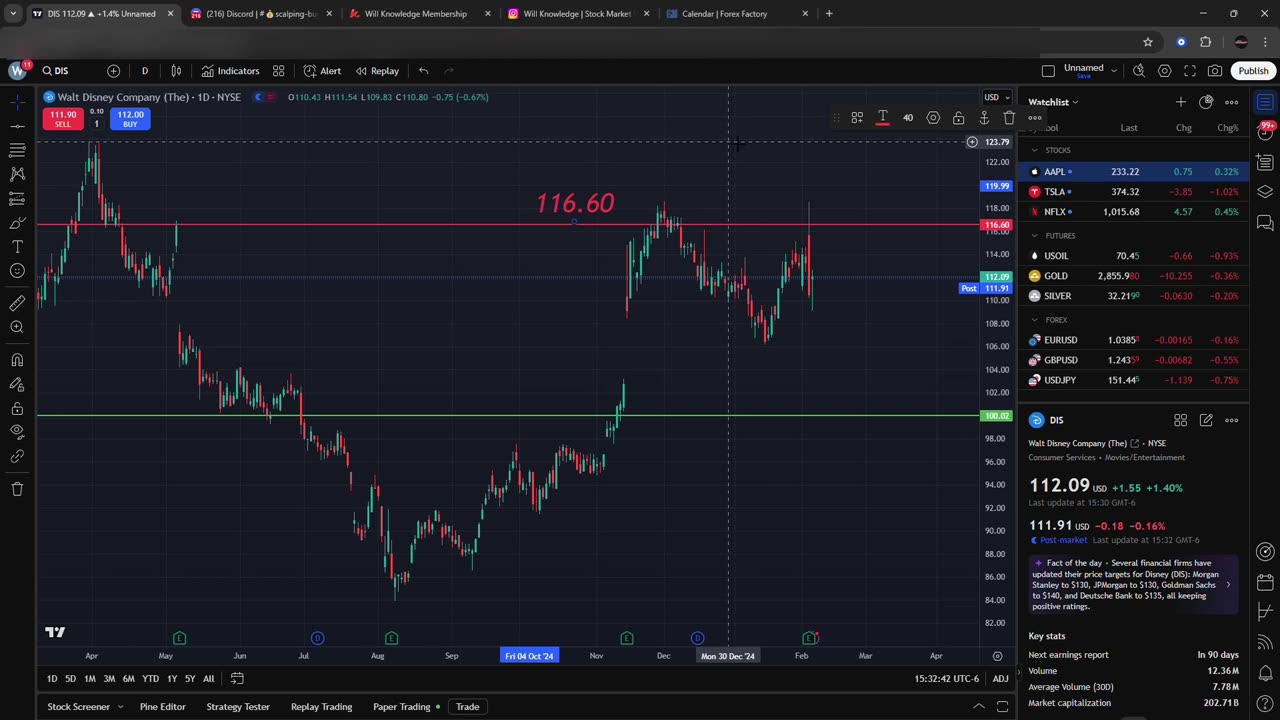1280x720 pixels.
Task: Open the patterns drawing tools
Action: point(17,174)
